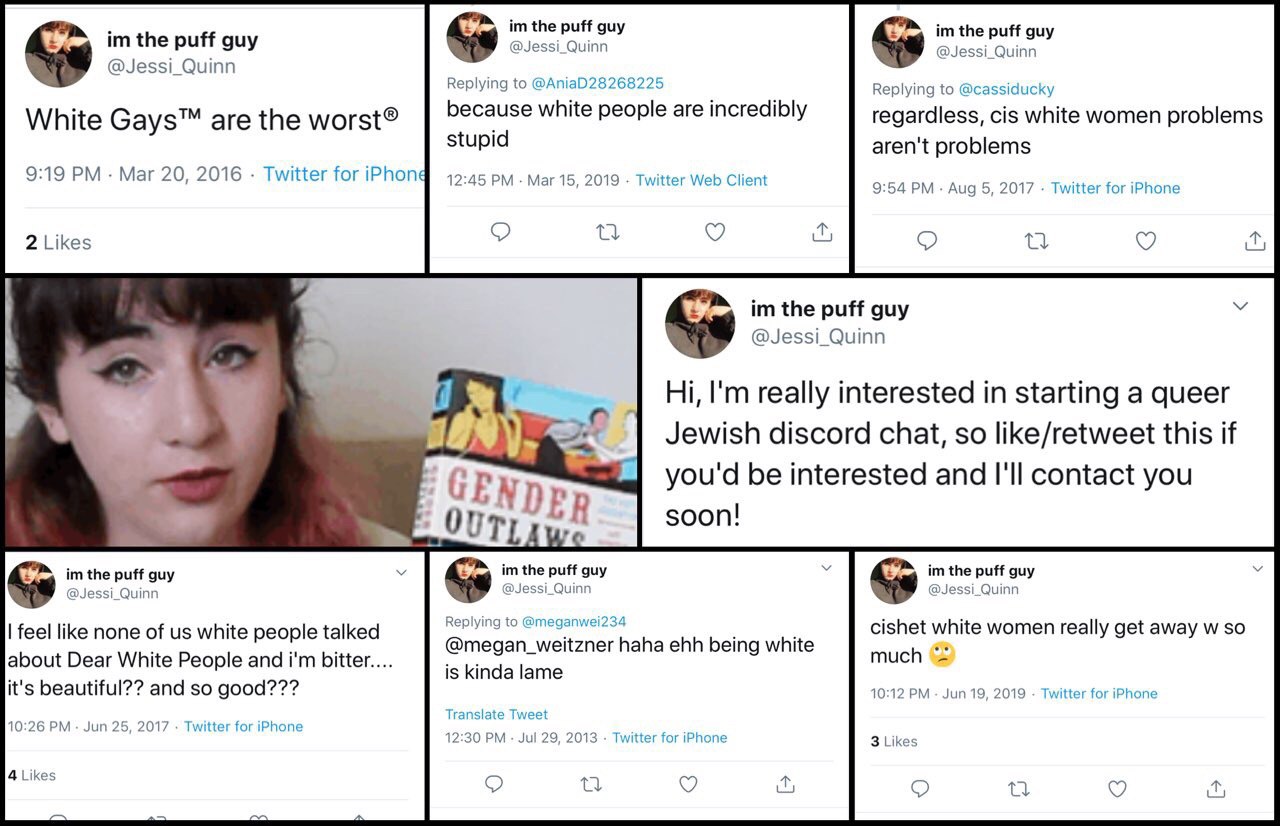This screenshot has width=1280, height=826.
Task: Toggle the heart on the @cassiducky reply
Action: (x=1146, y=240)
